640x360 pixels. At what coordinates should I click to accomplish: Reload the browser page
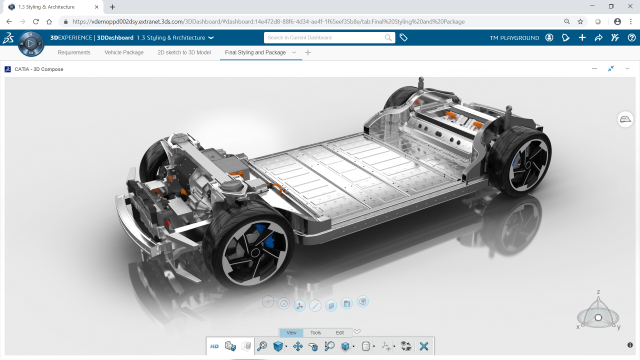[x=36, y=22]
